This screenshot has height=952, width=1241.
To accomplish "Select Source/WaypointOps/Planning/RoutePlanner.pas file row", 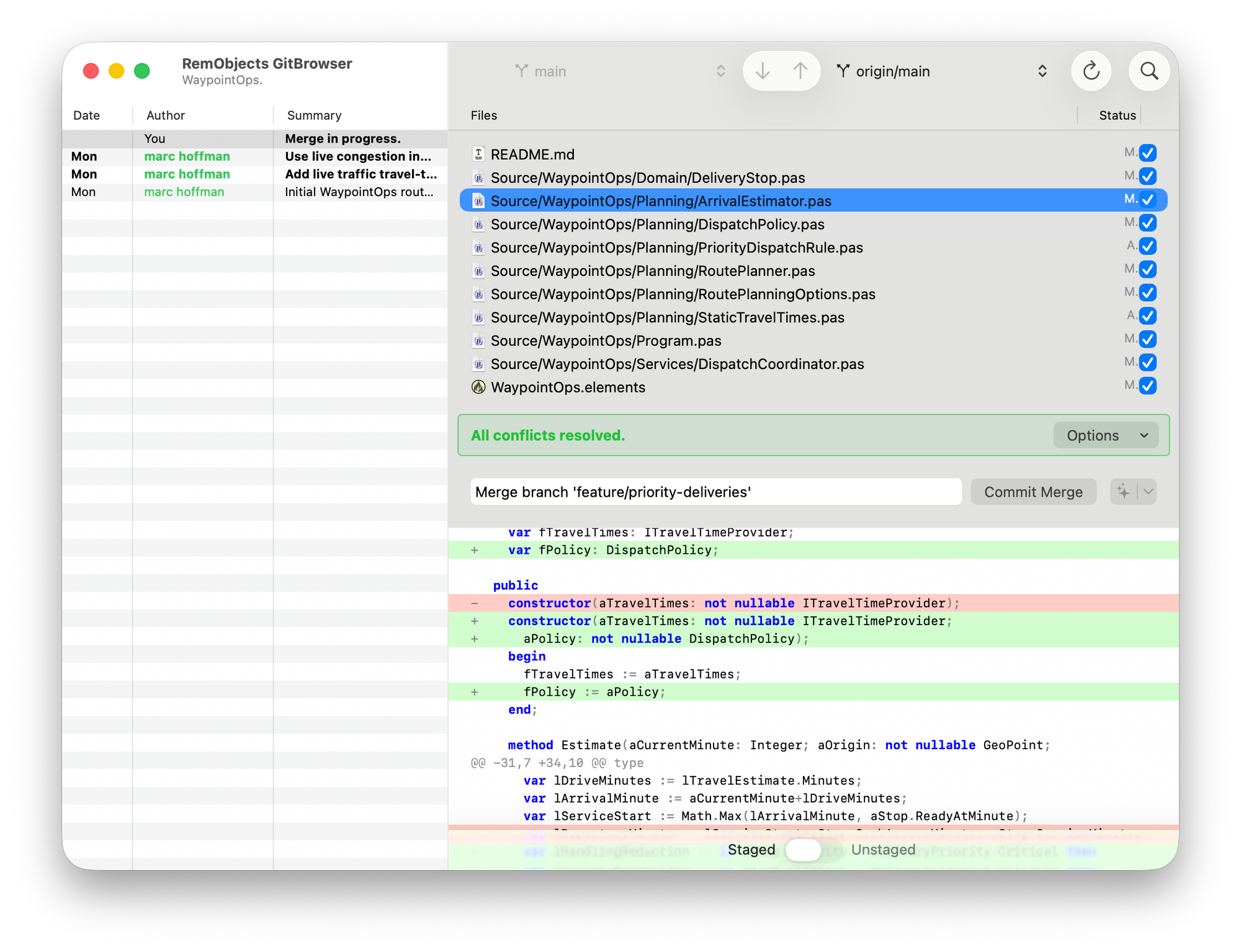I will point(813,271).
